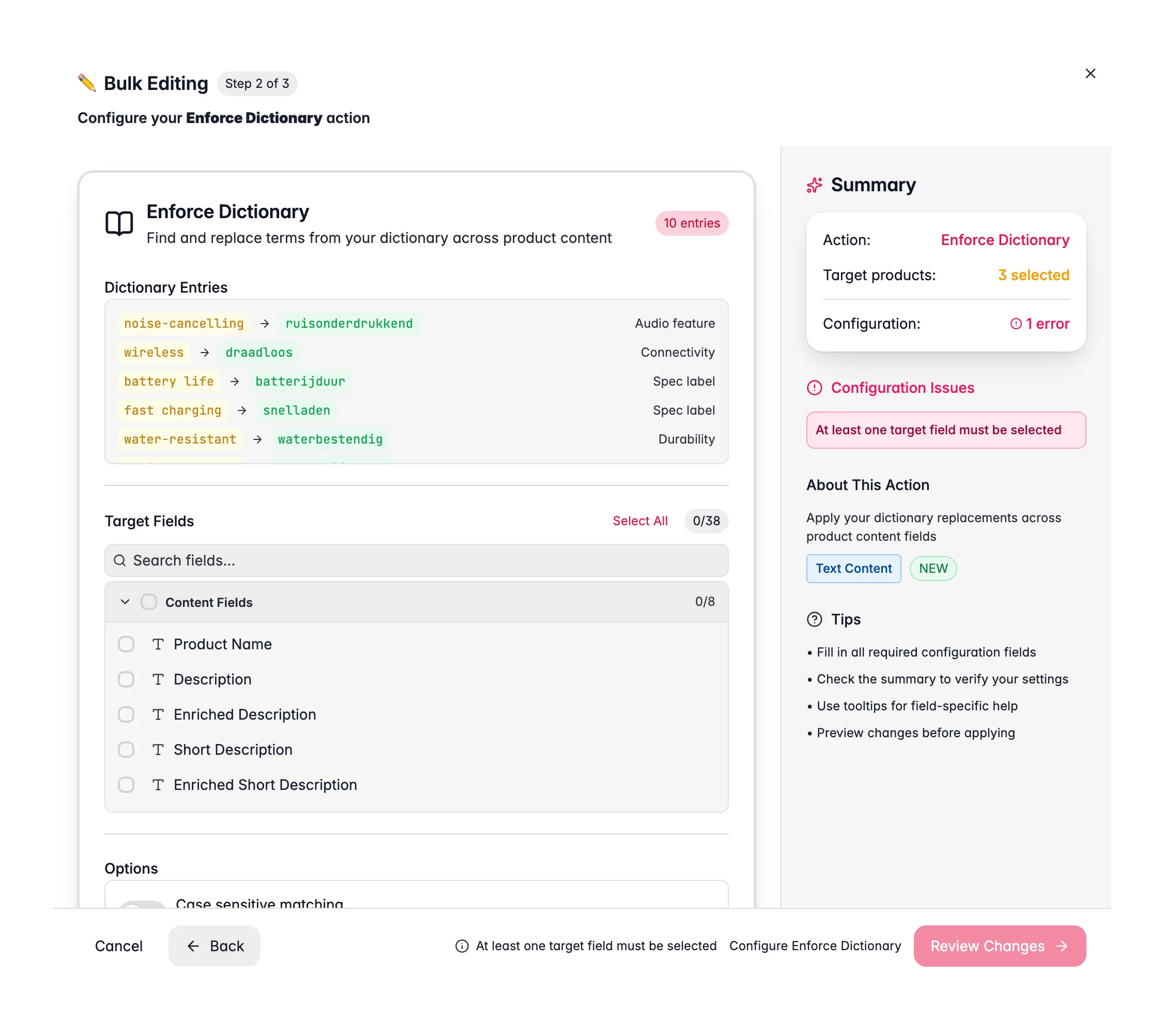Click Configure Enforce Dictionary footer text
Image resolution: width=1164 pixels, height=1036 pixels.
[x=815, y=946]
